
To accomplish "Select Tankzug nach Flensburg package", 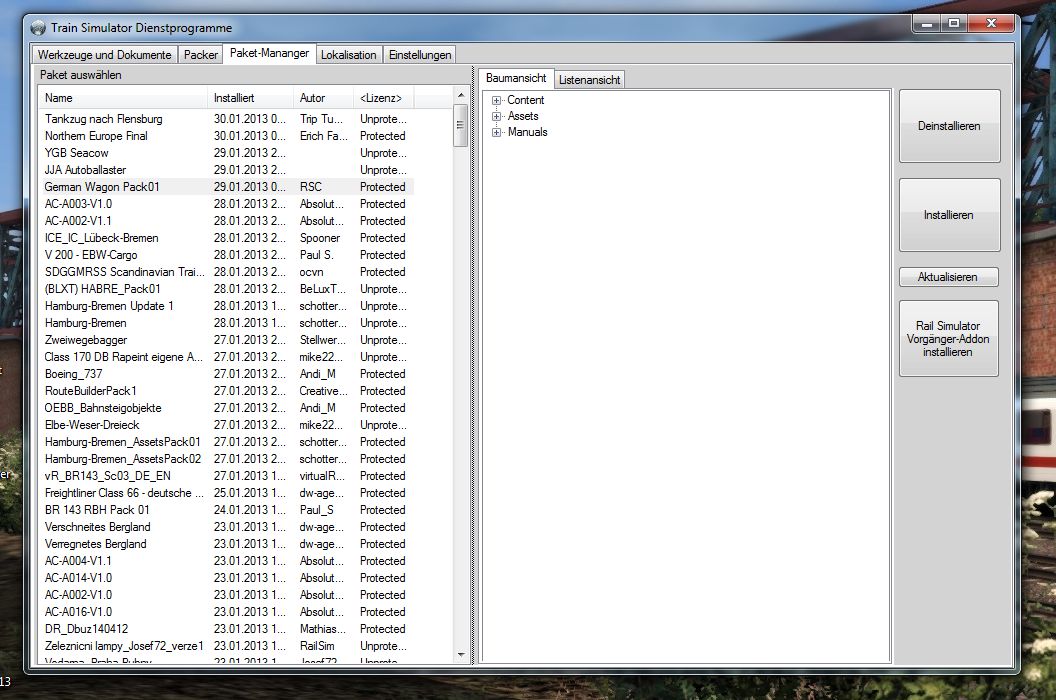I will coord(226,119).
